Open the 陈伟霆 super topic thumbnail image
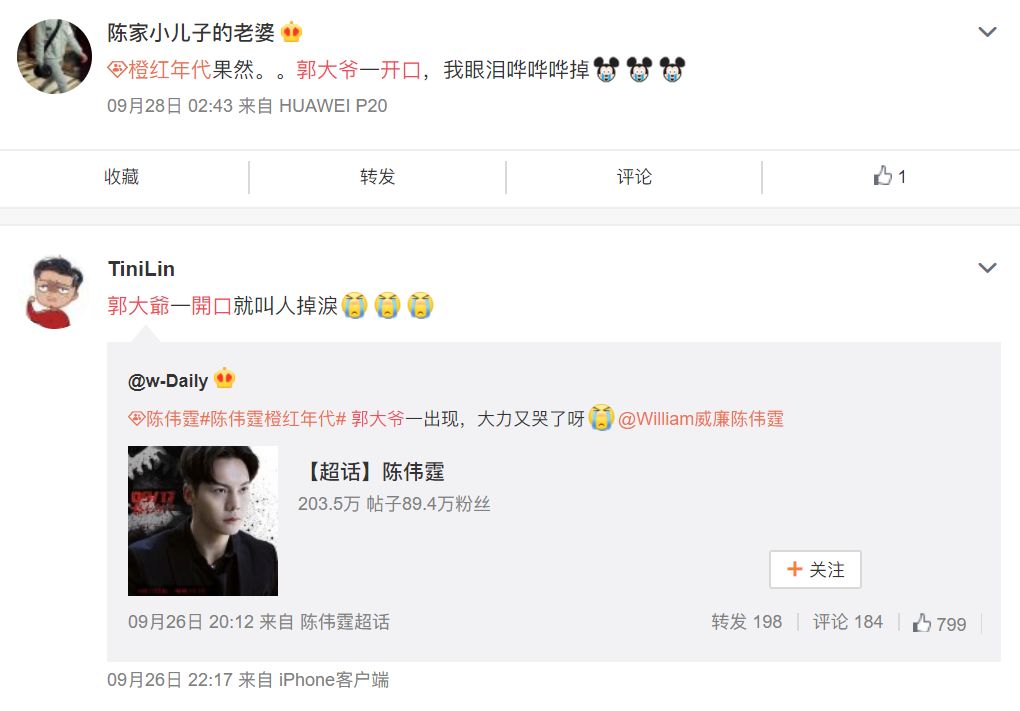The image size is (1020, 711). point(203,520)
